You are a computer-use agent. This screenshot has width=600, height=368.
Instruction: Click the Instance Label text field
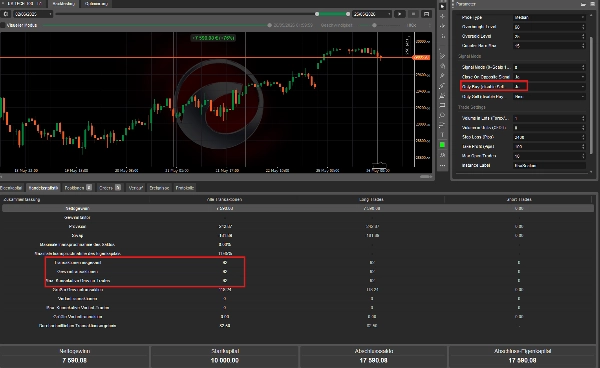pyautogui.click(x=549, y=166)
